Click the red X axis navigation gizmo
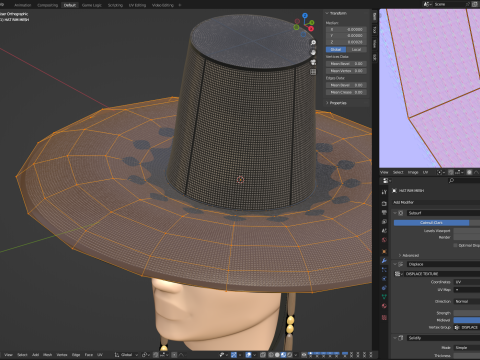 pos(311,29)
